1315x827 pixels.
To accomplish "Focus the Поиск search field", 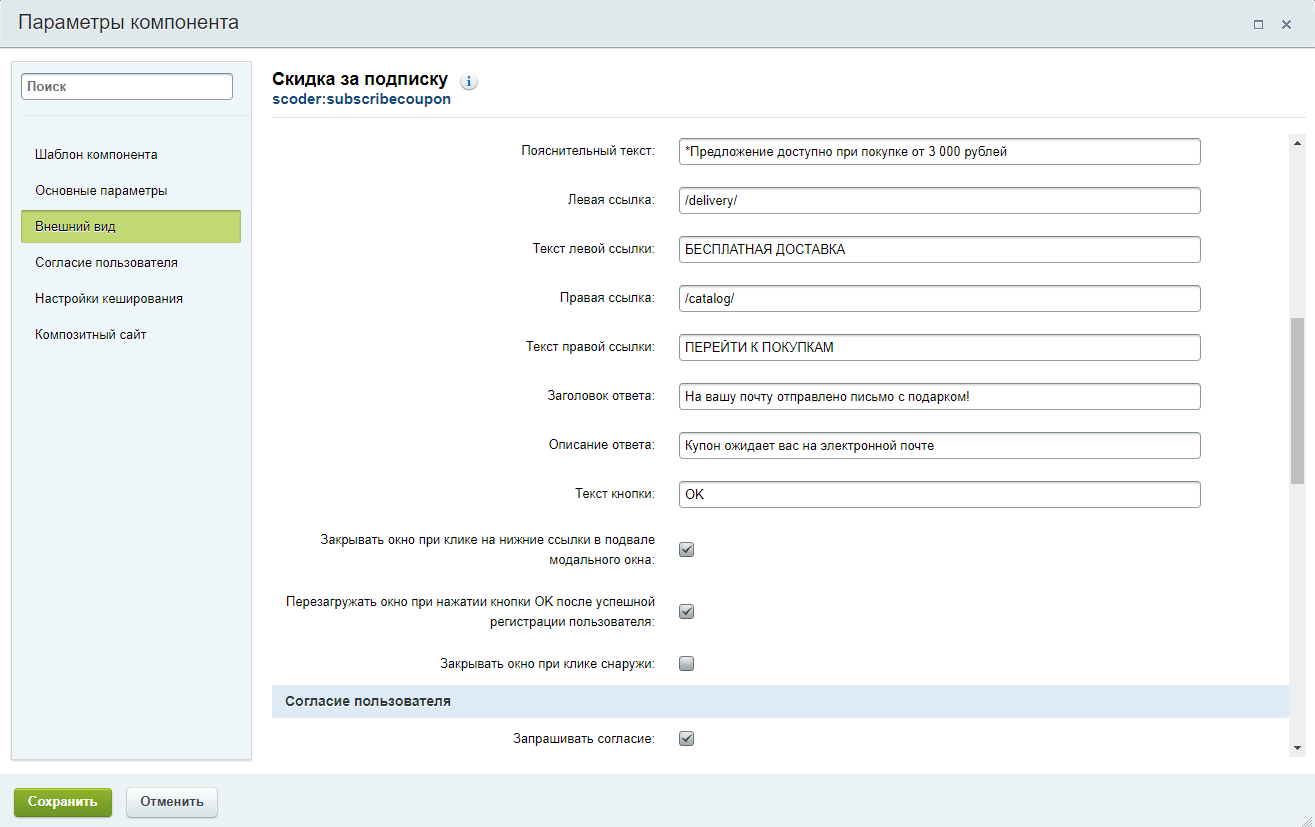I will click(127, 87).
